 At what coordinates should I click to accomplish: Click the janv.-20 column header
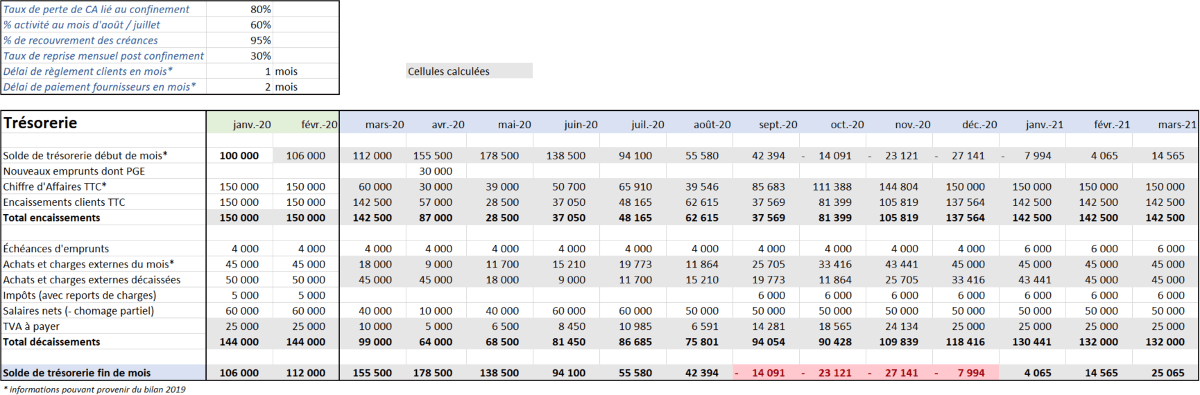240,124
